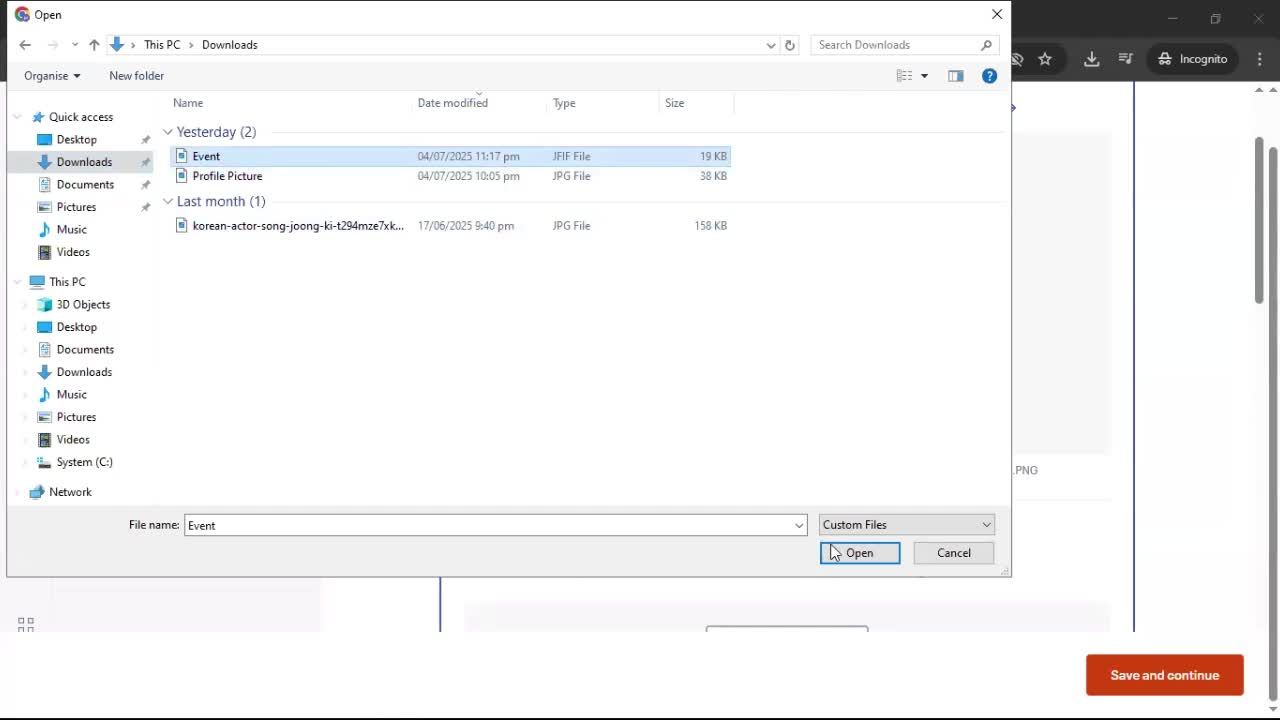The height and width of the screenshot is (720, 1280).
Task: Click the 19 KB size cell
Action: 713,156
